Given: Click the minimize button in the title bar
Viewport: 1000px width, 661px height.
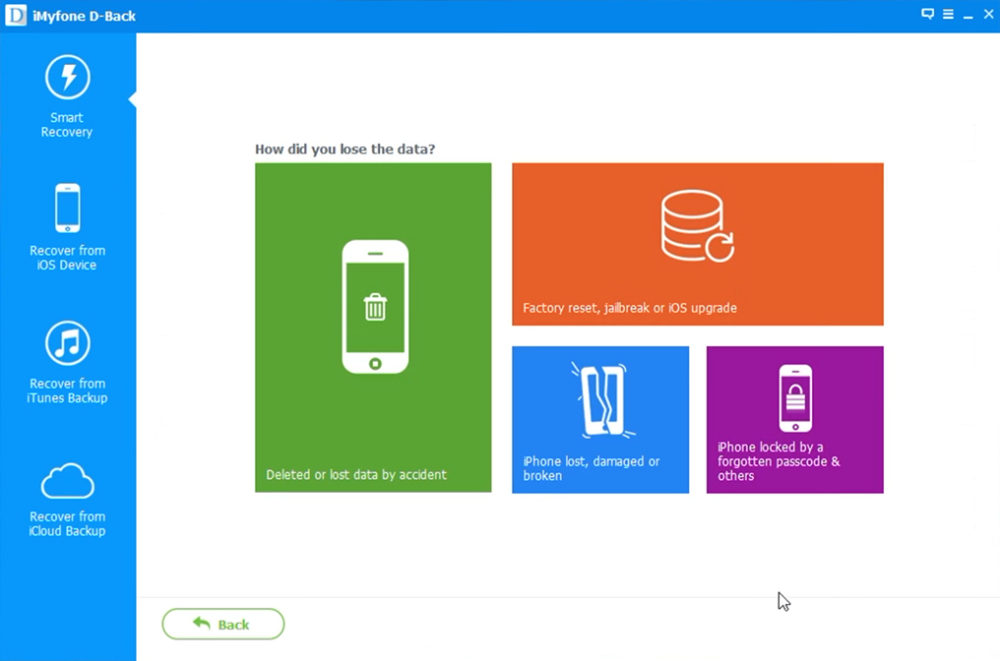Looking at the screenshot, I should (x=968, y=14).
